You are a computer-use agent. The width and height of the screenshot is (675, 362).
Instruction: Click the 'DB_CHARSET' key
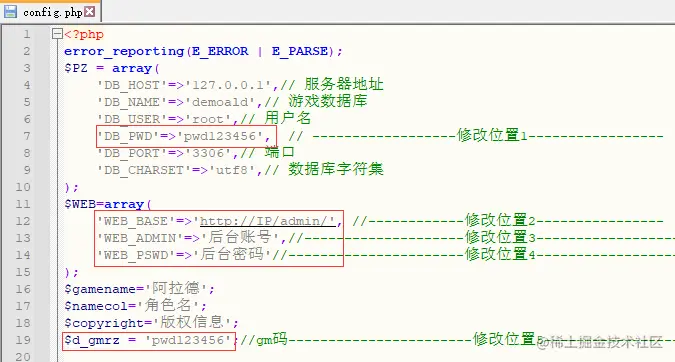tap(144, 170)
